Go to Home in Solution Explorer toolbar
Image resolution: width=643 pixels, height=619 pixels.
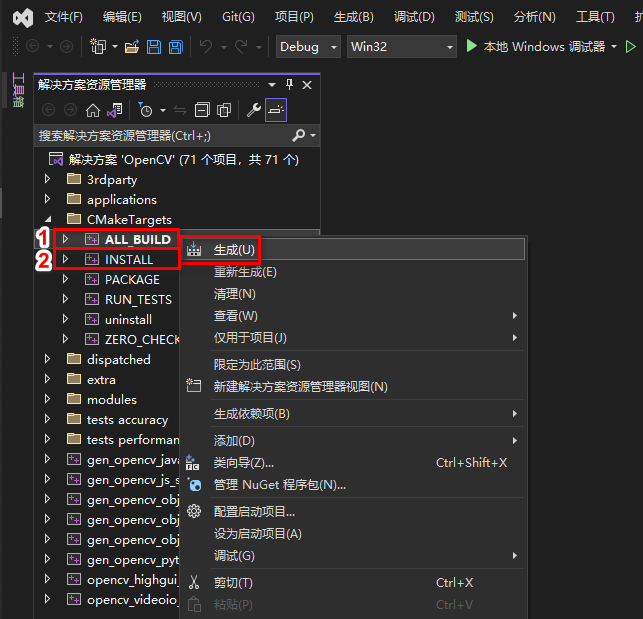click(x=93, y=110)
